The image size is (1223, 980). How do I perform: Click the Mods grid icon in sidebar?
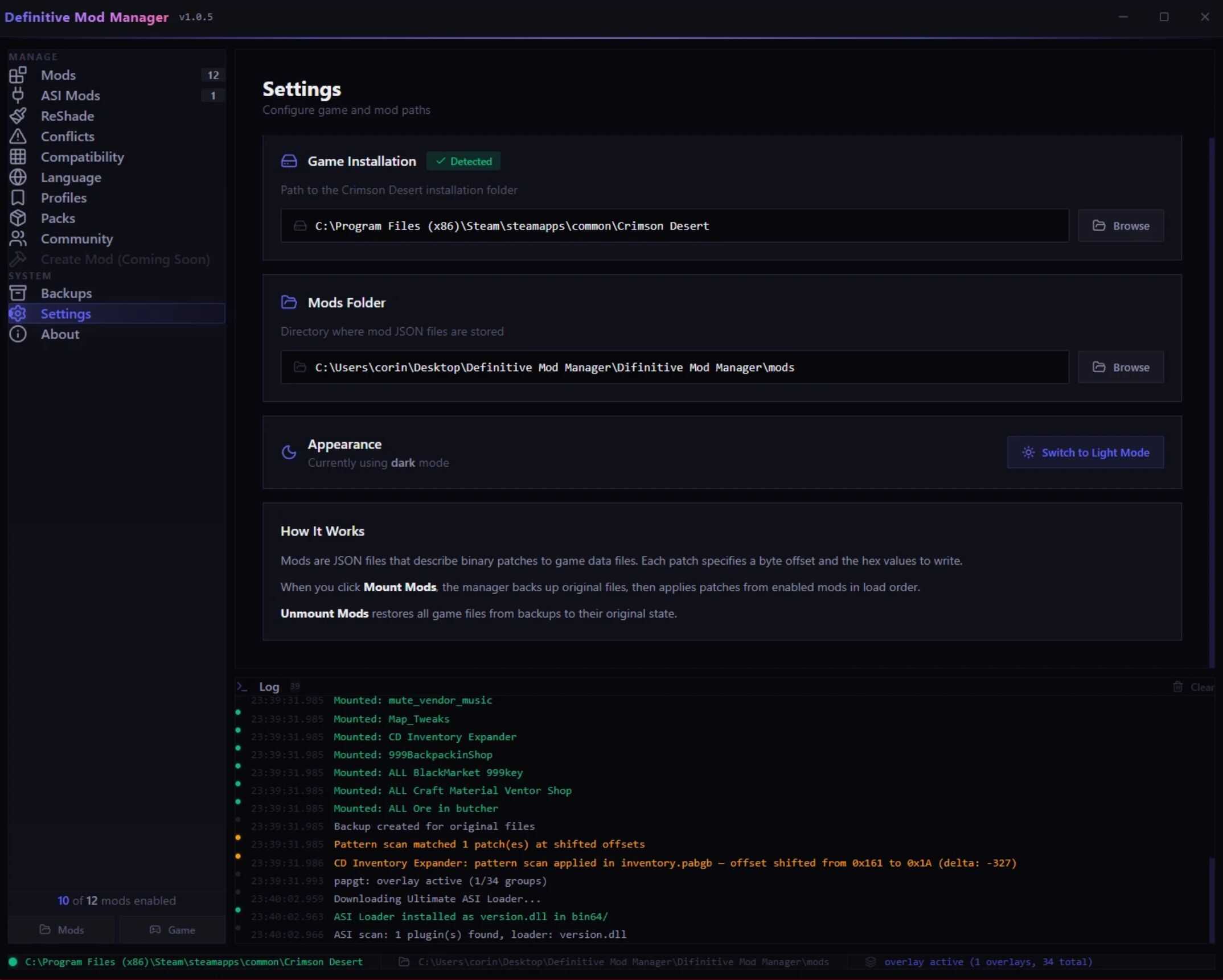[18, 75]
